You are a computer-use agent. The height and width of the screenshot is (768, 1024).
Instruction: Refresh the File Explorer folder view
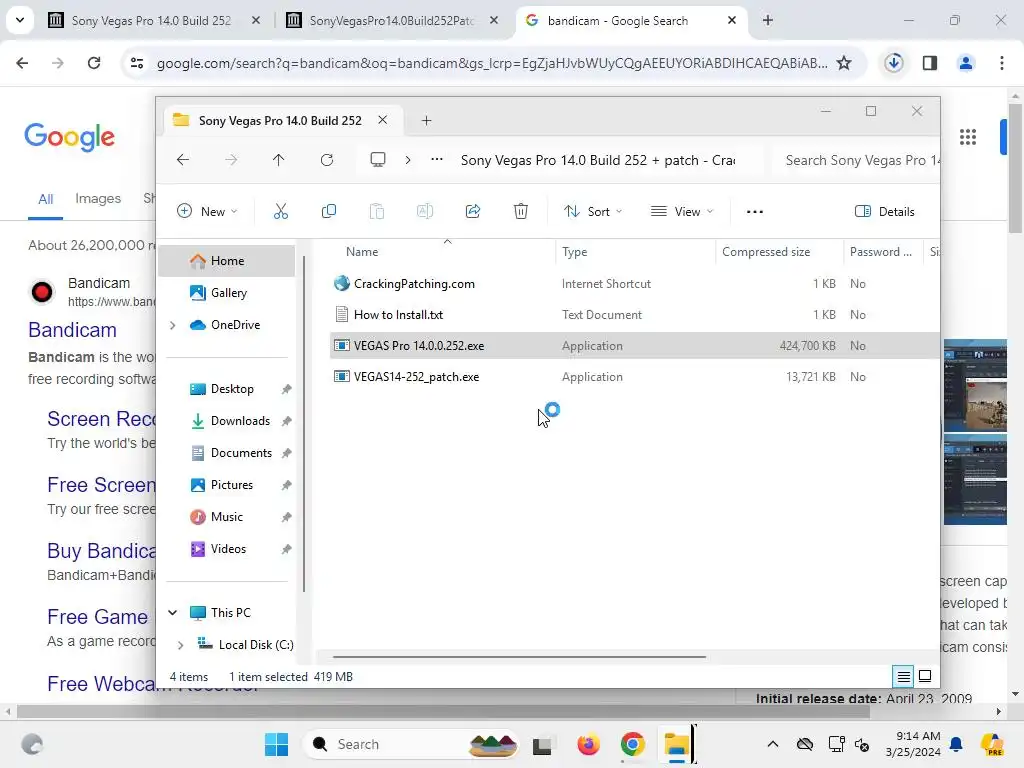327,160
